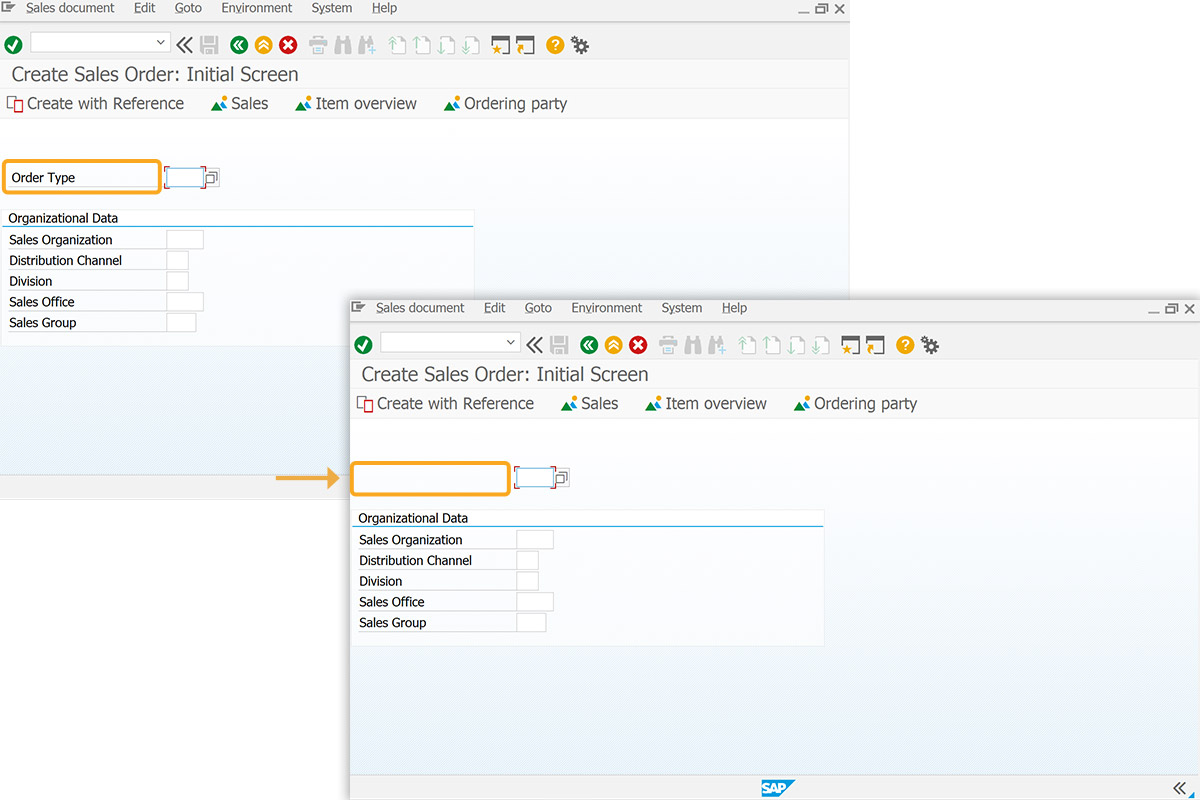Focus the Sales Group field in the front window
Screen dimensions: 1200x800
coord(531,622)
